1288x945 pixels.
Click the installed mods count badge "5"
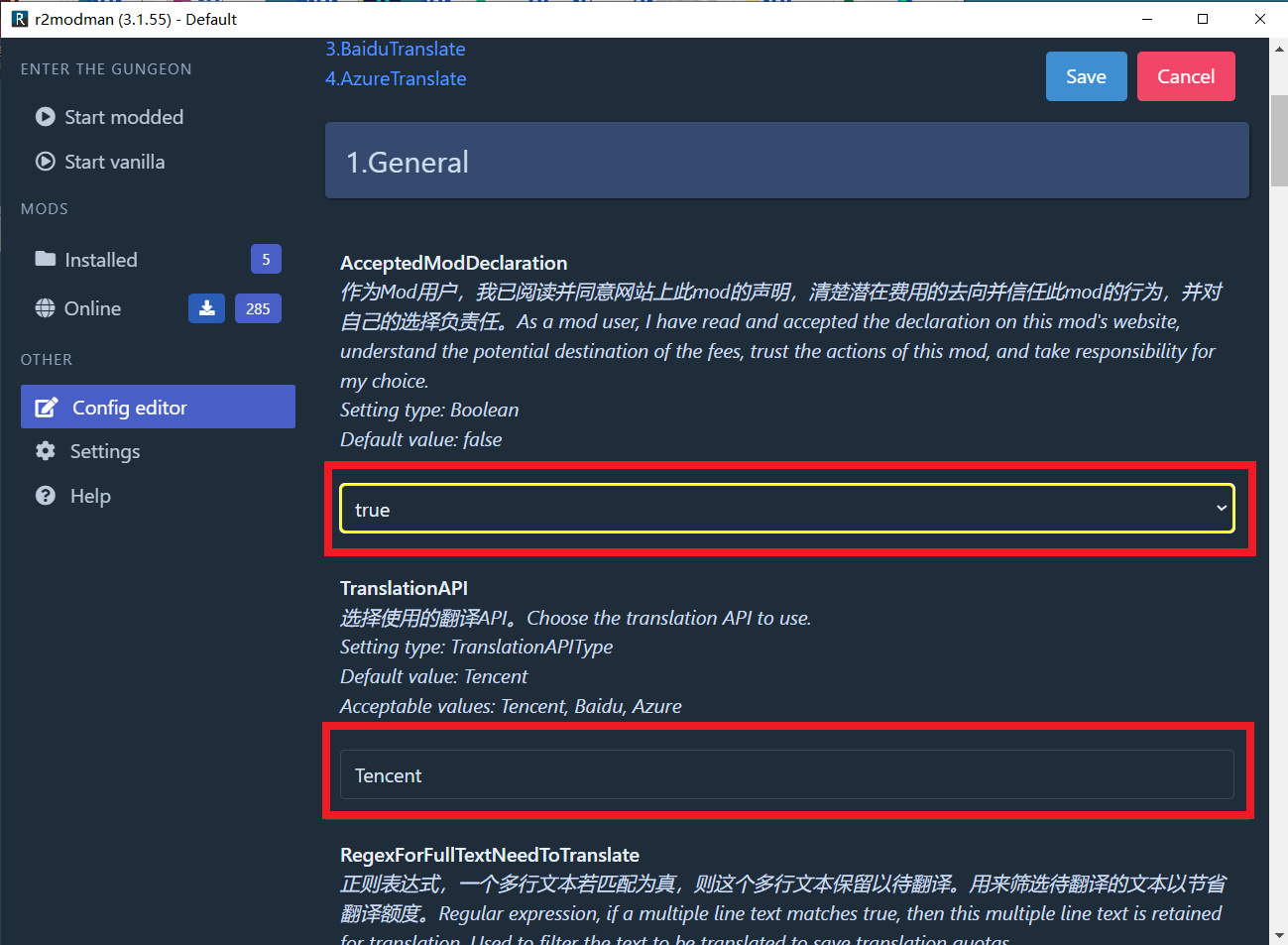[x=266, y=259]
